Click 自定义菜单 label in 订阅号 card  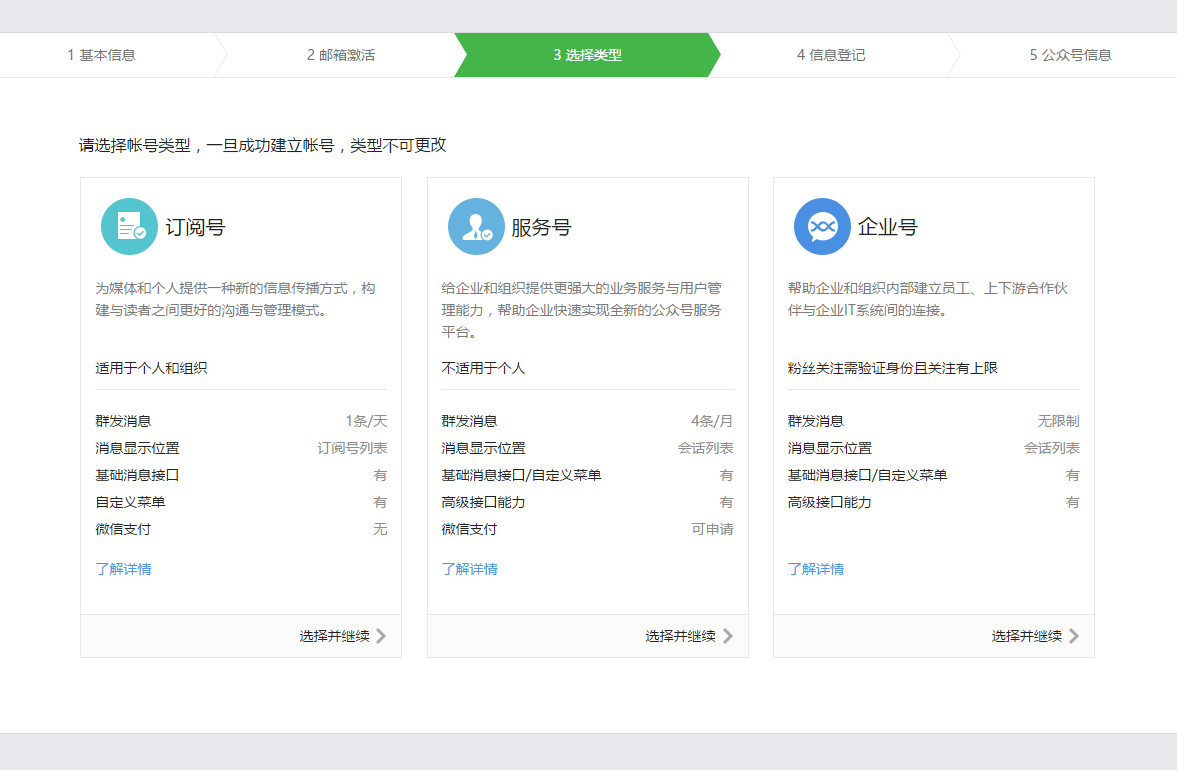pyautogui.click(x=130, y=502)
